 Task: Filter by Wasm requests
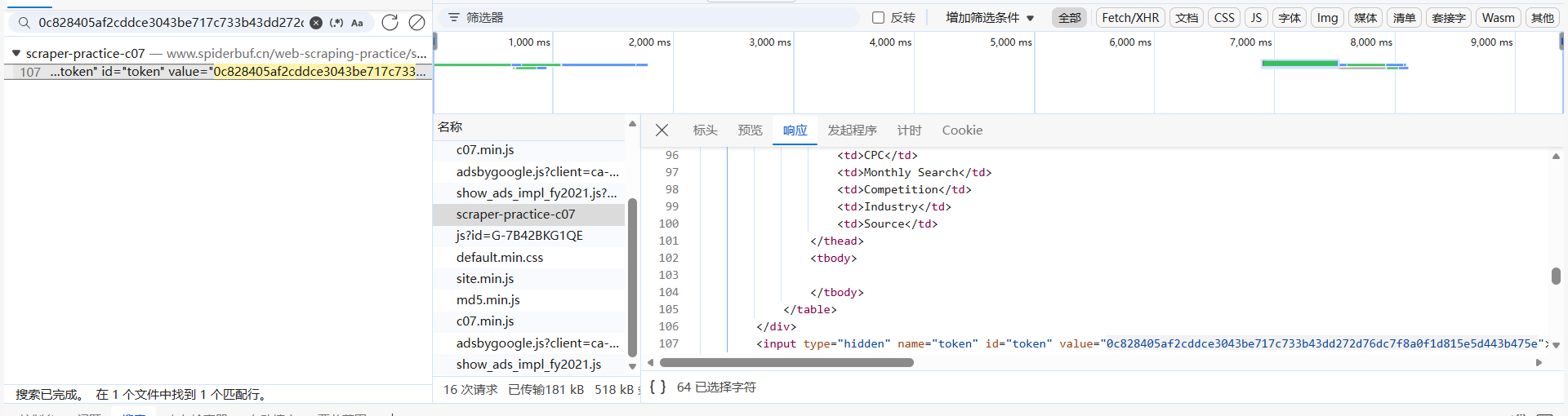1499,17
